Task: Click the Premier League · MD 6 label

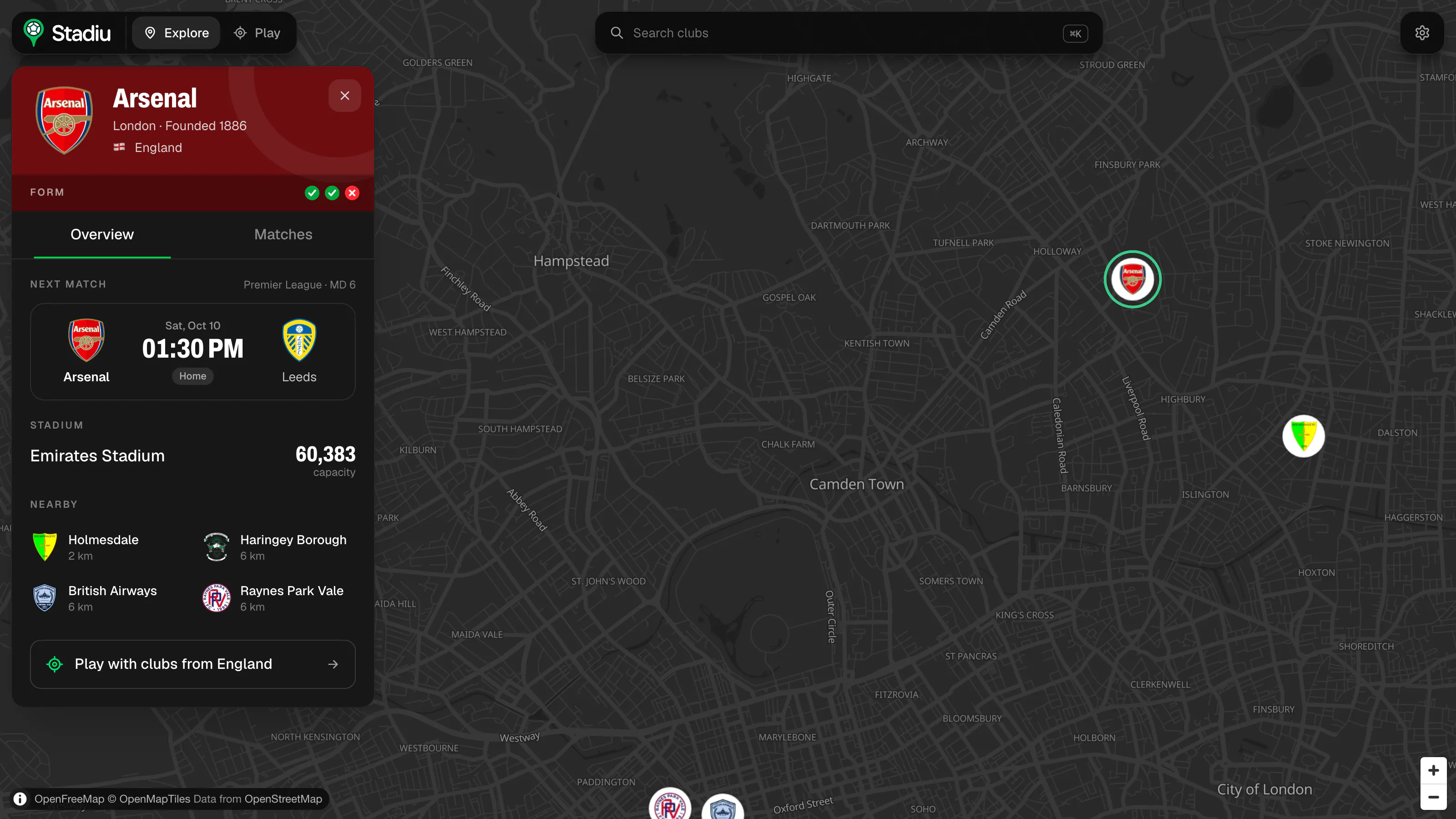Action: coord(299,284)
